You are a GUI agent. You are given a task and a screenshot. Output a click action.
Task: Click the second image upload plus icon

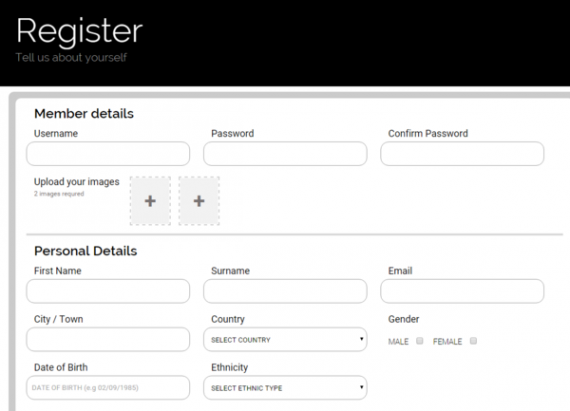click(199, 201)
